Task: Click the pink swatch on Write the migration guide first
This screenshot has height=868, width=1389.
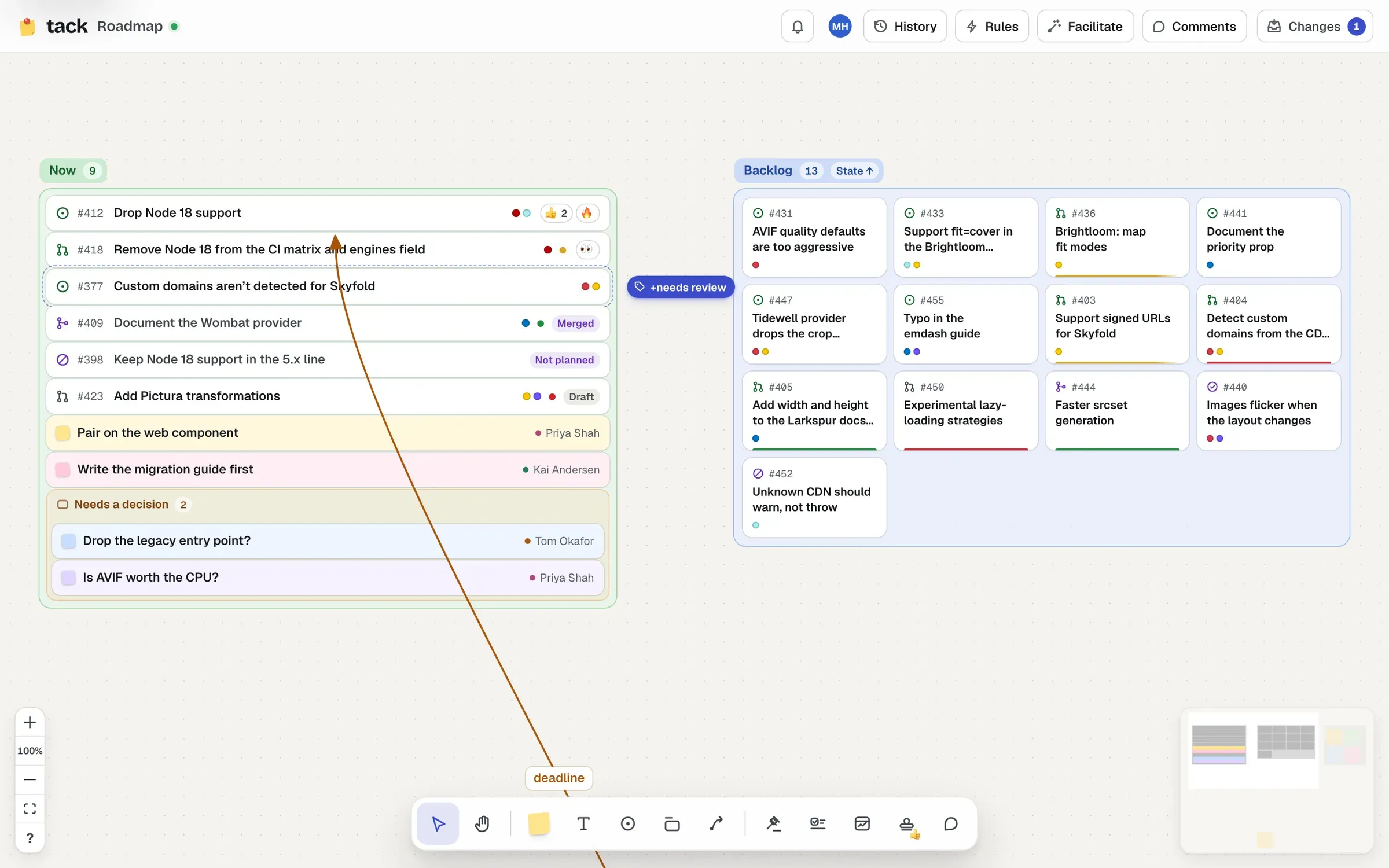Action: click(x=63, y=469)
